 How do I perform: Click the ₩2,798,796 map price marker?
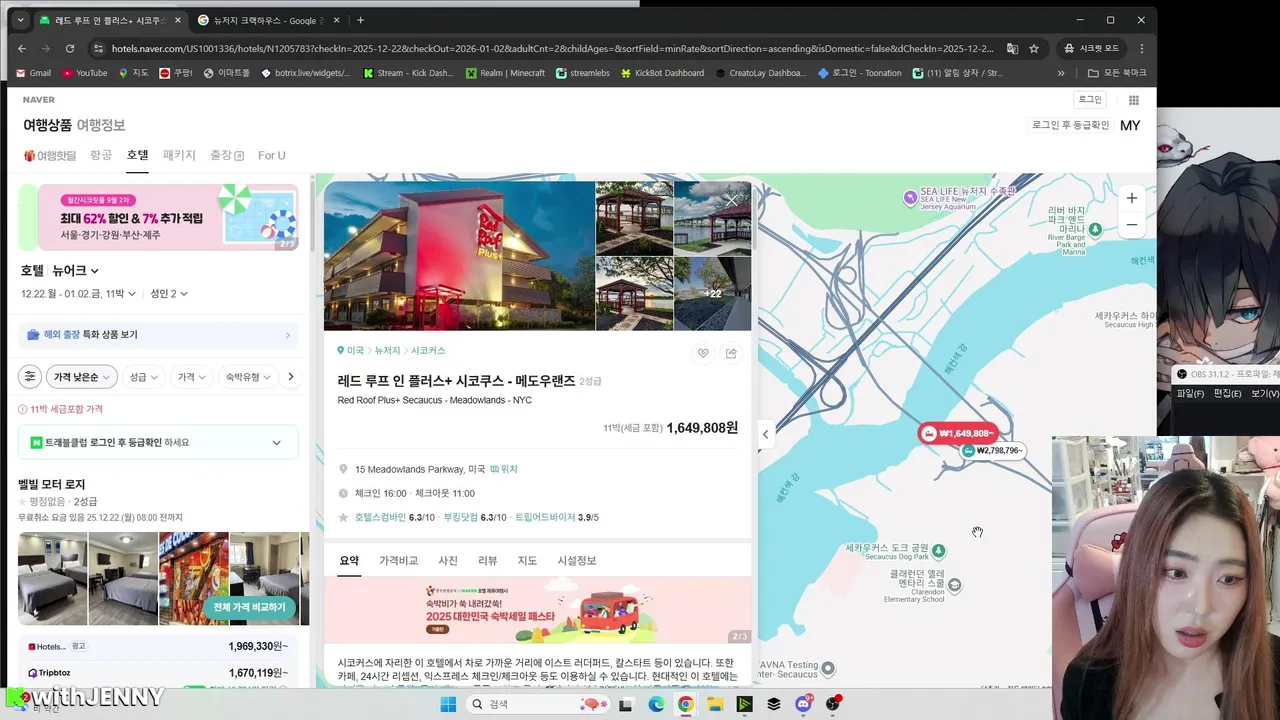(x=992, y=451)
